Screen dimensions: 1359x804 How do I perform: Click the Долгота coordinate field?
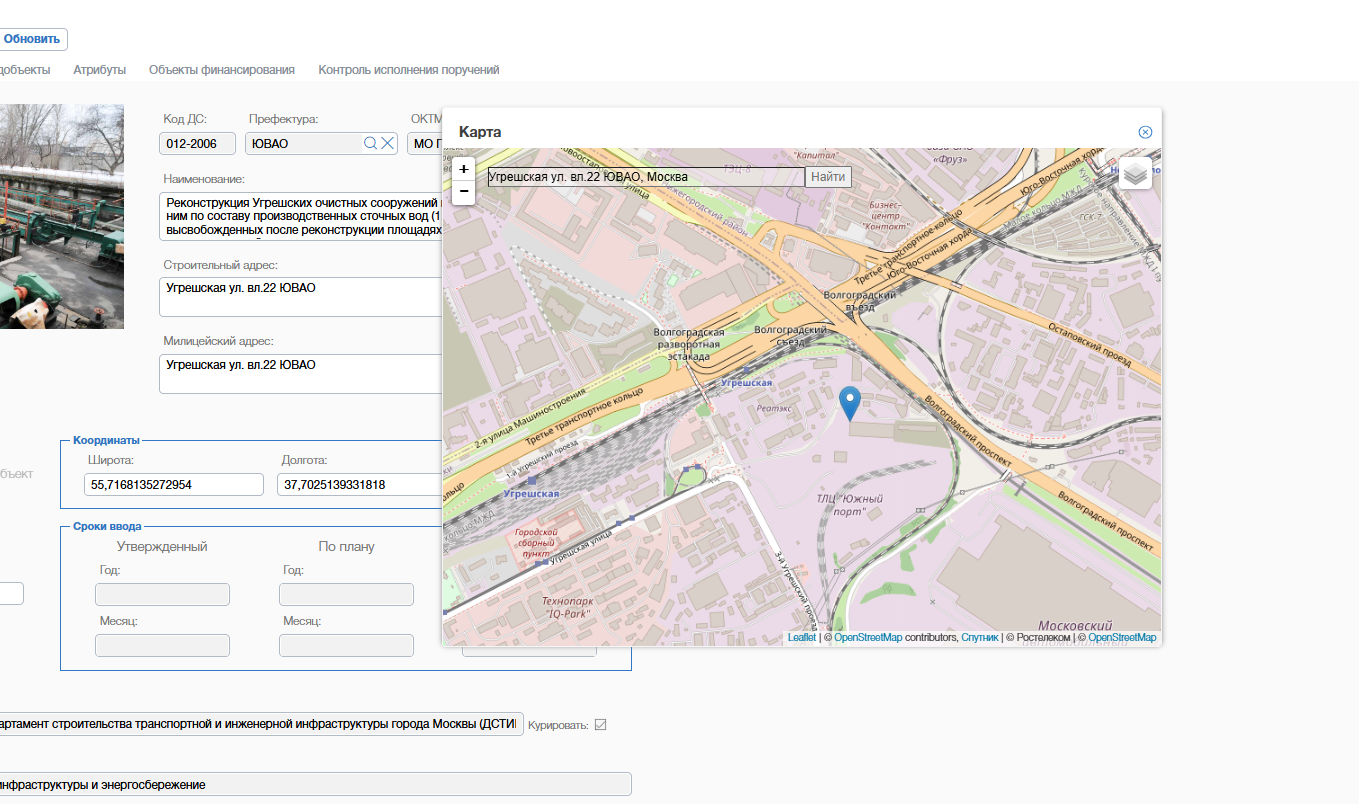[x=359, y=485]
